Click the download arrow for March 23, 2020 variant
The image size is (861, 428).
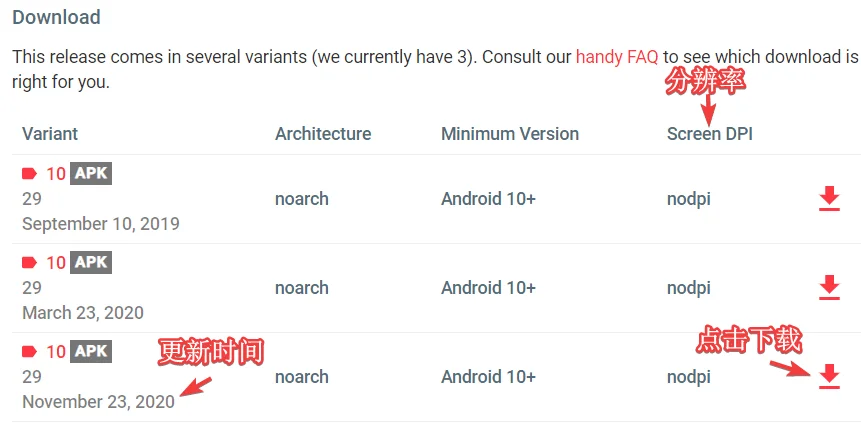pyautogui.click(x=829, y=287)
